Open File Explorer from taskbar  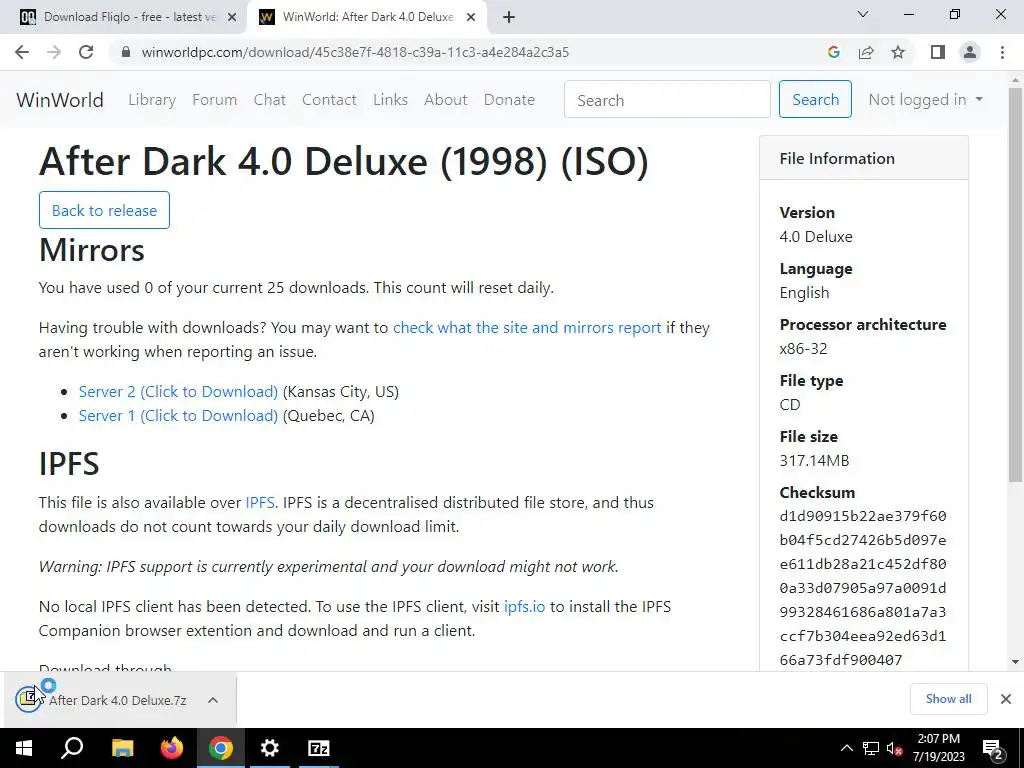coord(122,748)
